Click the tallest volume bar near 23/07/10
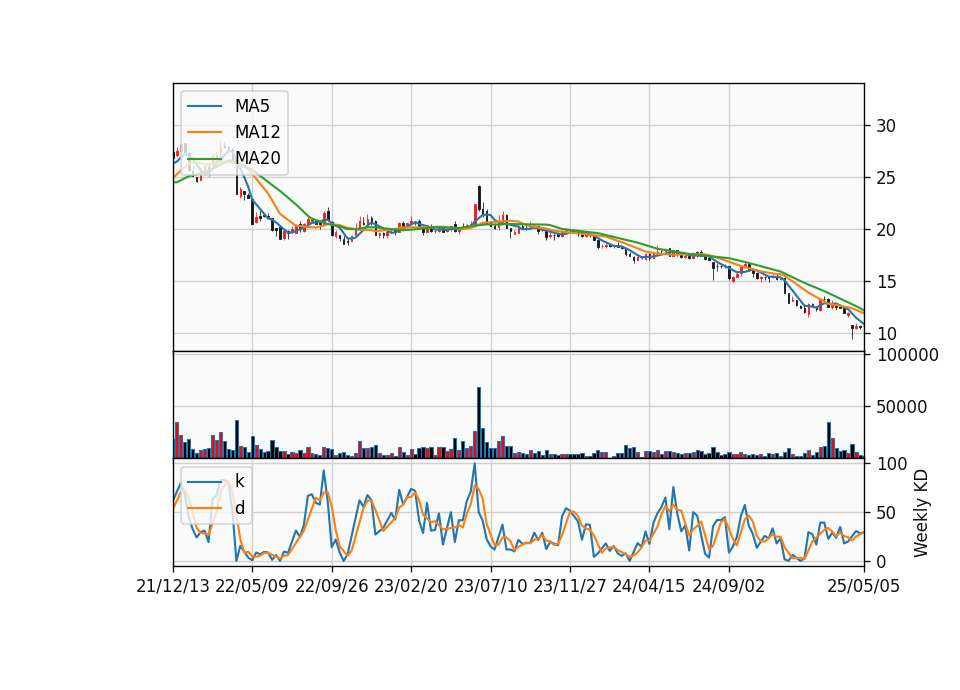Image resolution: width=960 pixels, height=690 pixels. 479,422
